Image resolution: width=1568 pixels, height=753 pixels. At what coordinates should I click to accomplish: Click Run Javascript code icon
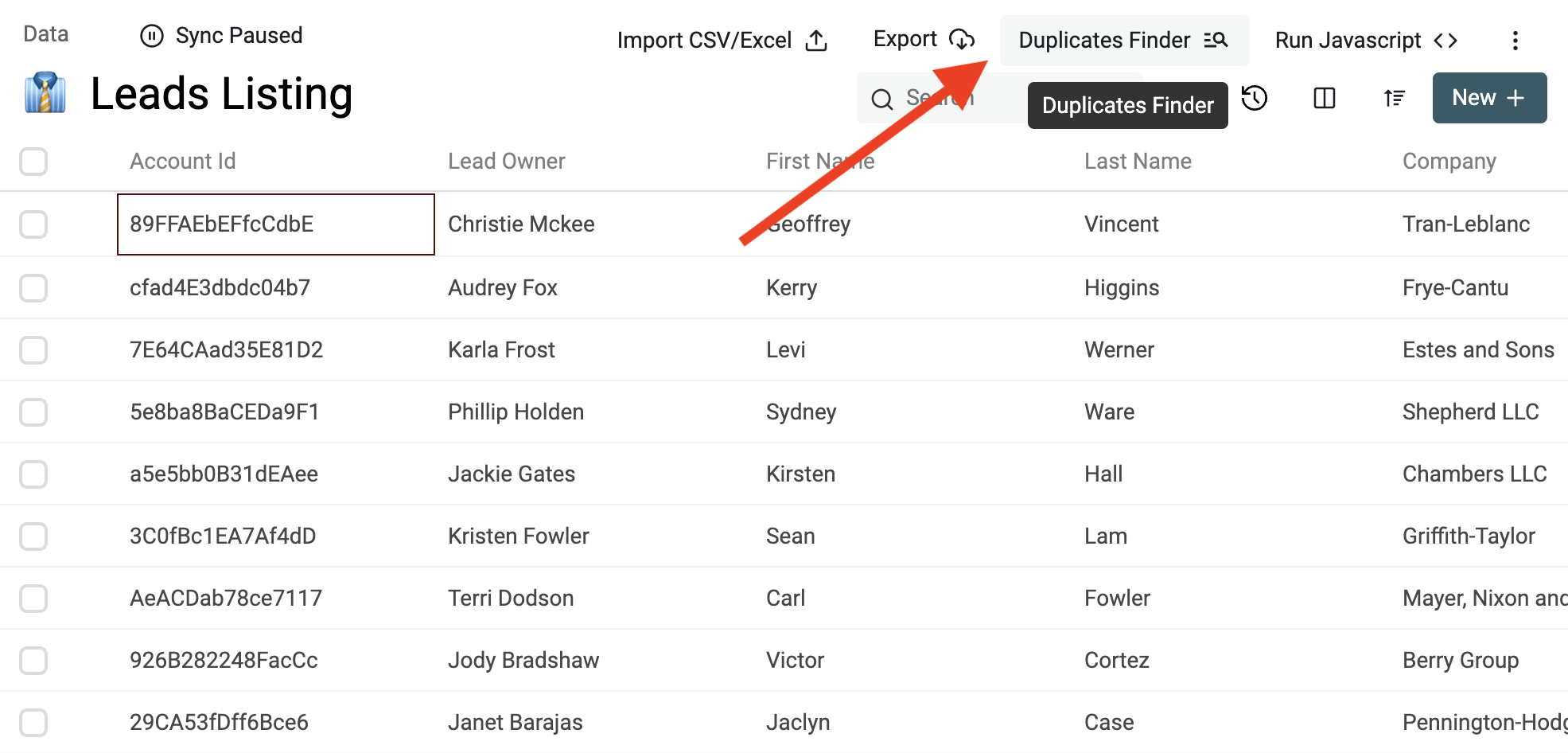pyautogui.click(x=1445, y=41)
